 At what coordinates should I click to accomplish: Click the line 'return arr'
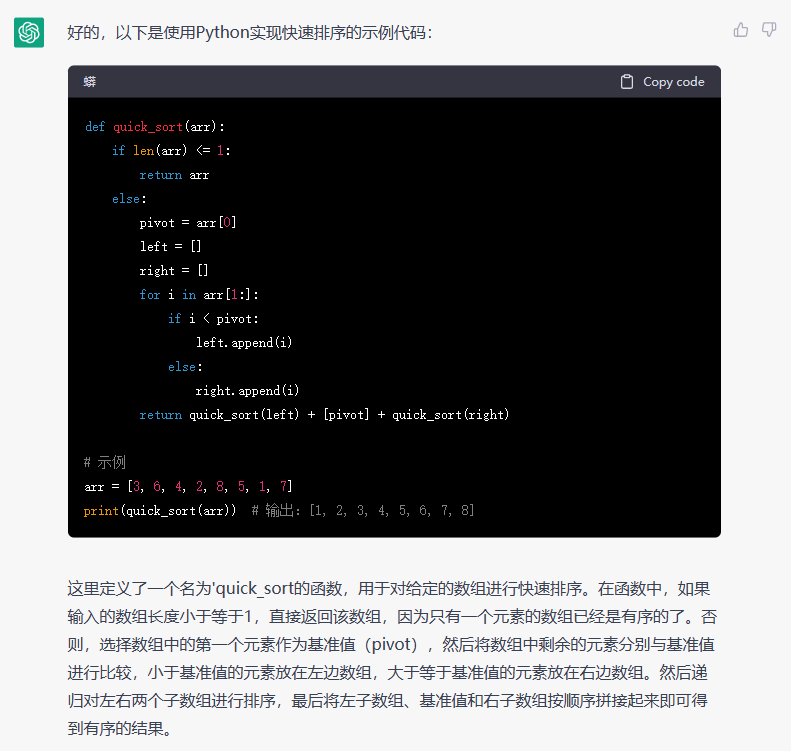click(x=174, y=175)
